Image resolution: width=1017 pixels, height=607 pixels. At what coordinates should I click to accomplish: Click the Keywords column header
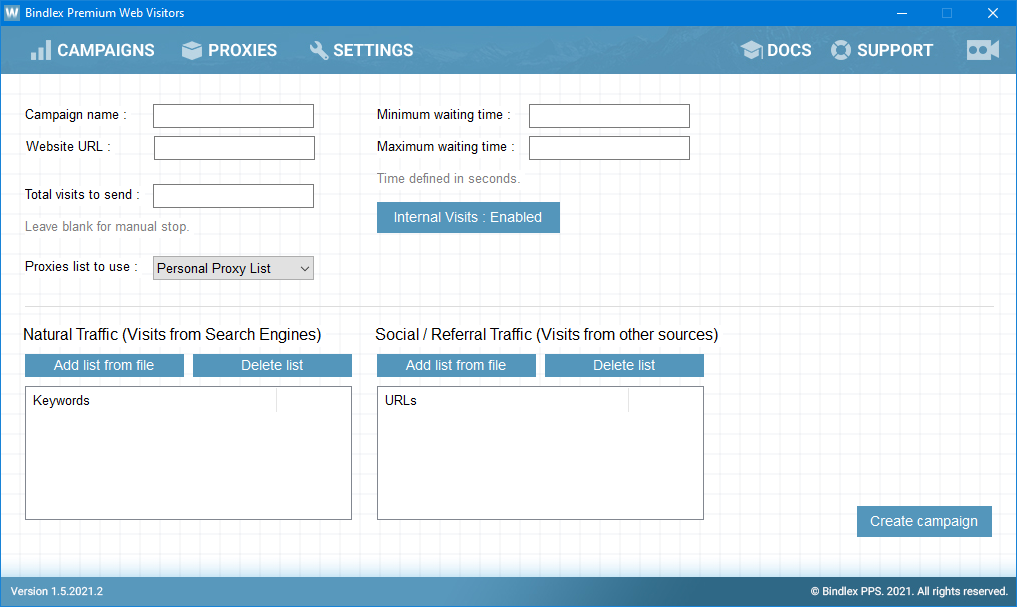pos(151,400)
